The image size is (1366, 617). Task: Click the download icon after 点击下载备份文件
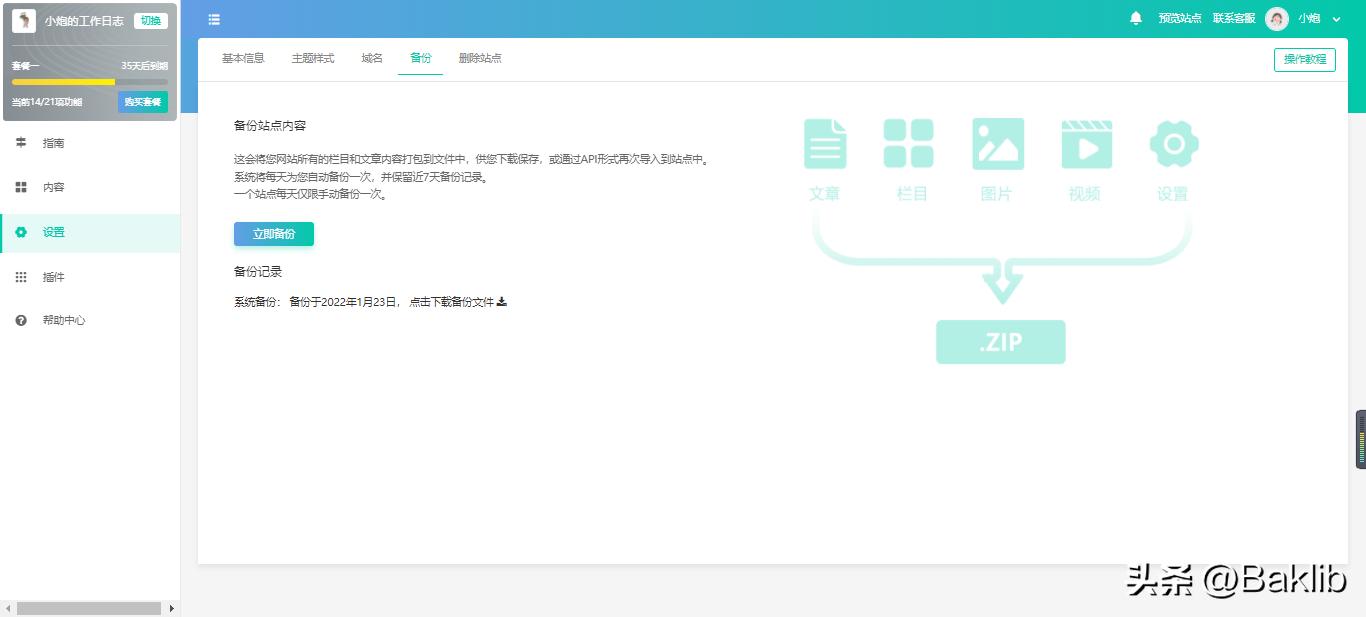tap(502, 300)
